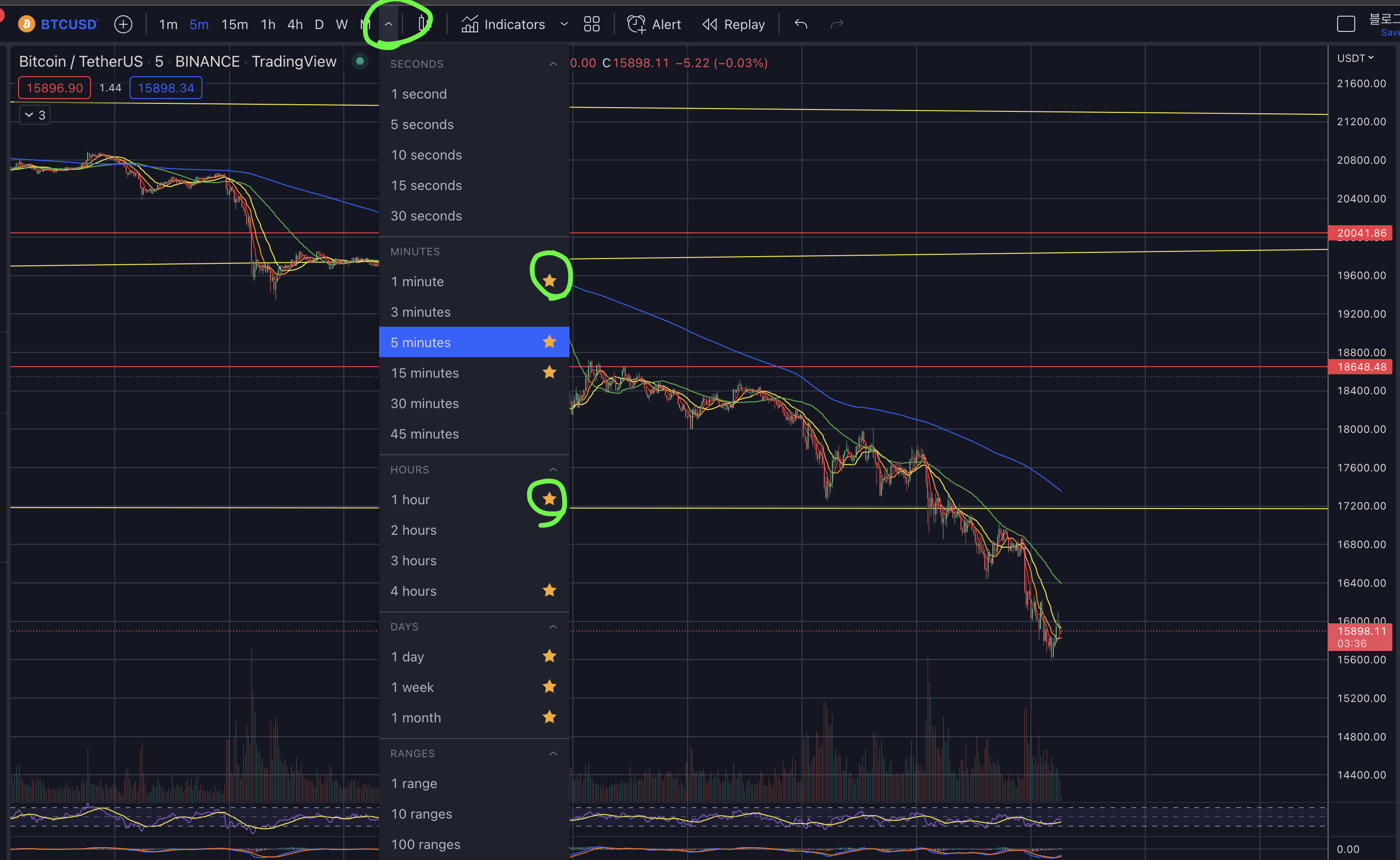Click the fullscreen layout square icon
1400x860 pixels.
(1345, 24)
